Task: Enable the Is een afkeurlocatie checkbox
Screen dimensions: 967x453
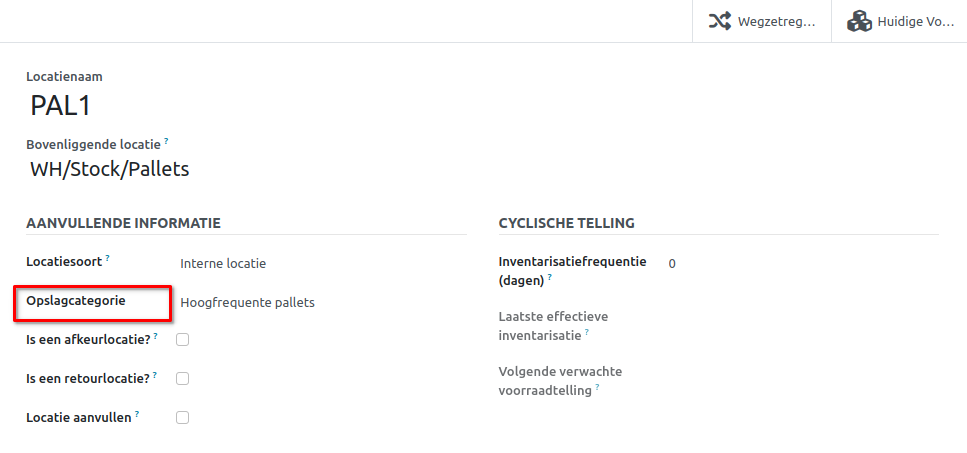Action: click(x=182, y=340)
